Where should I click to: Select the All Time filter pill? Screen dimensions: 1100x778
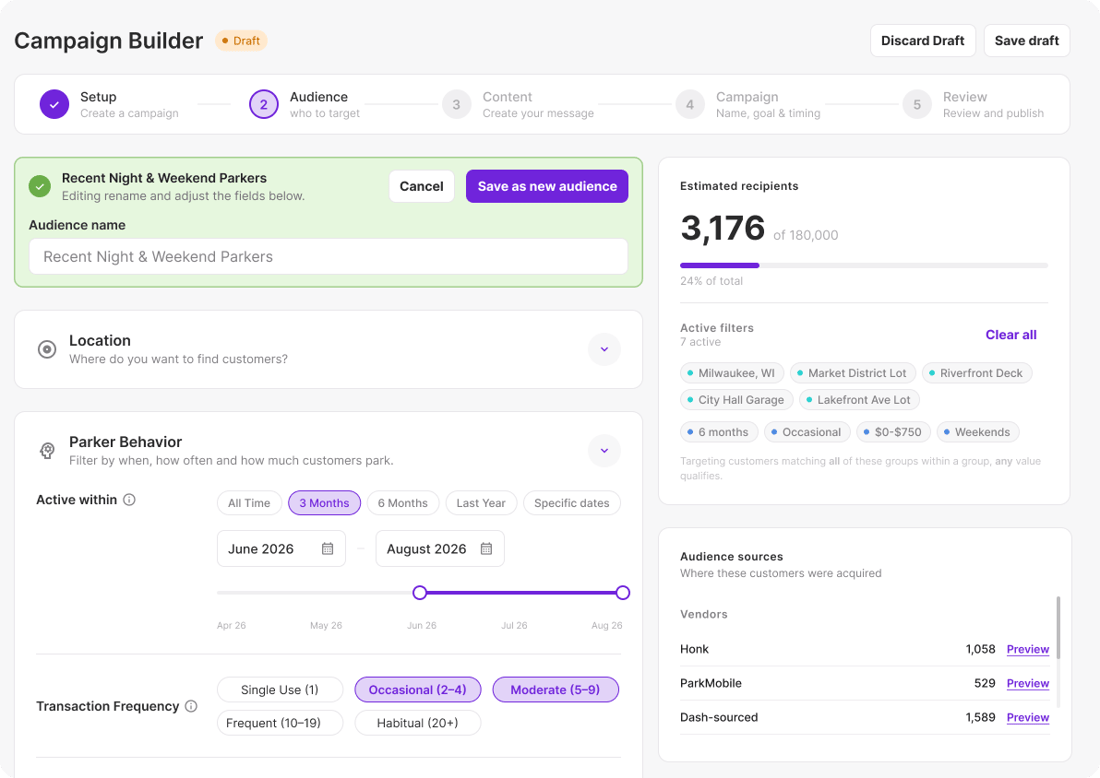[x=249, y=503]
